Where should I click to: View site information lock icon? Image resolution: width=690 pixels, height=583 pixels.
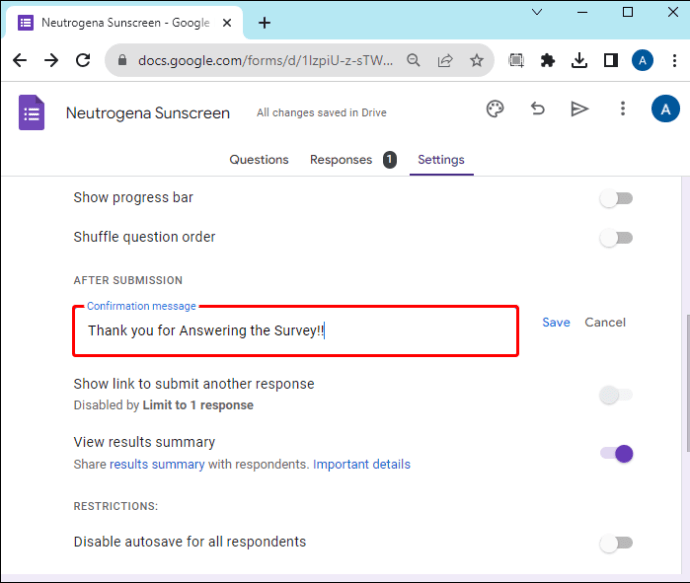(122, 60)
